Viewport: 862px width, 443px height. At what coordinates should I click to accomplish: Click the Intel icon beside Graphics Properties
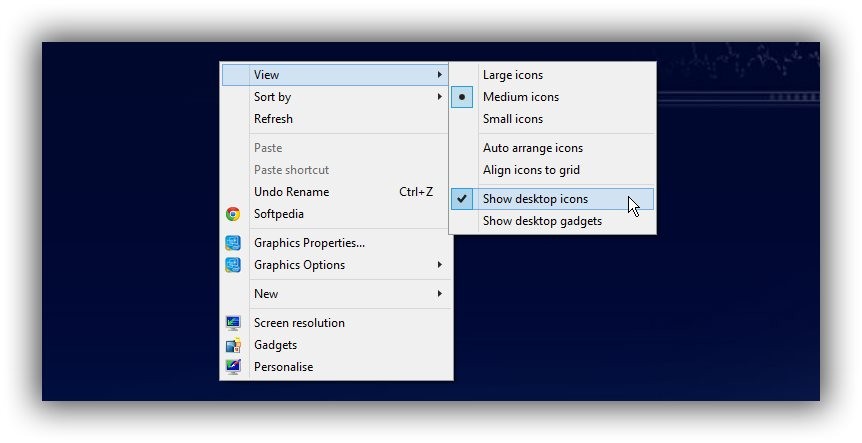coord(233,243)
